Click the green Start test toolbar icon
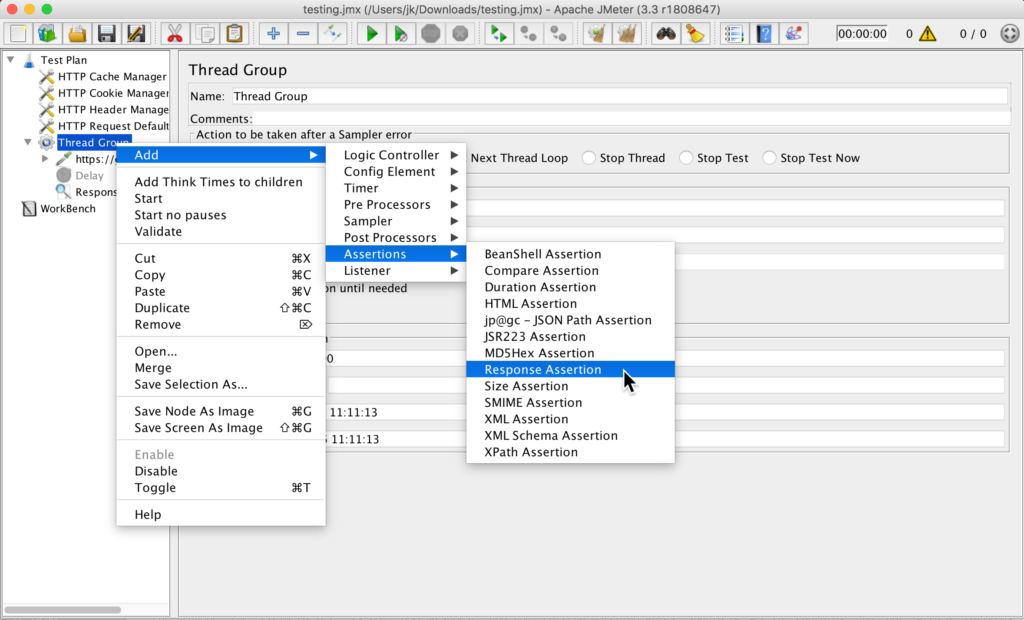1024x620 pixels. click(371, 34)
